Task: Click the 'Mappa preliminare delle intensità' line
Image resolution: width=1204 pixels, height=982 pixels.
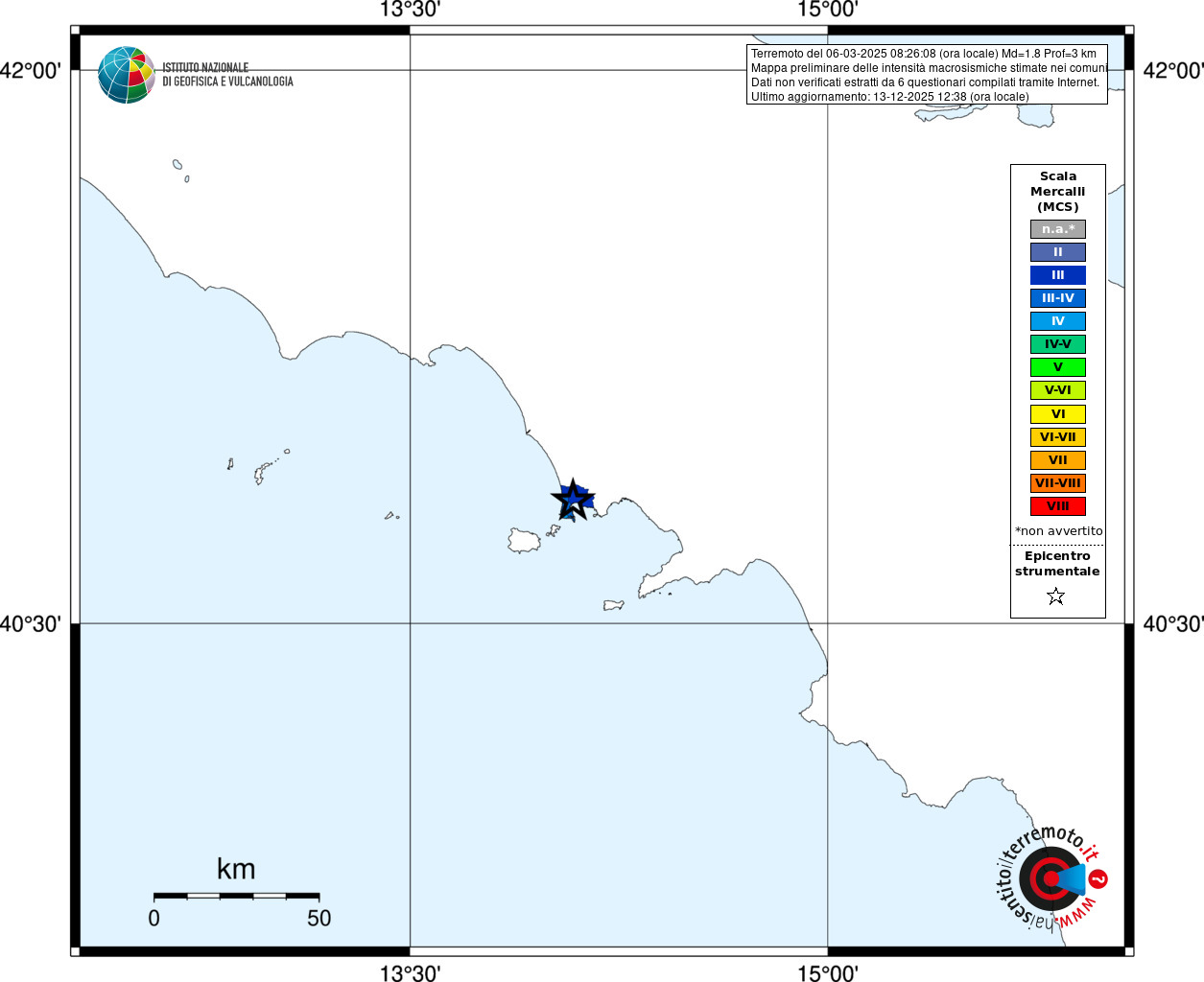Action: 929,68
